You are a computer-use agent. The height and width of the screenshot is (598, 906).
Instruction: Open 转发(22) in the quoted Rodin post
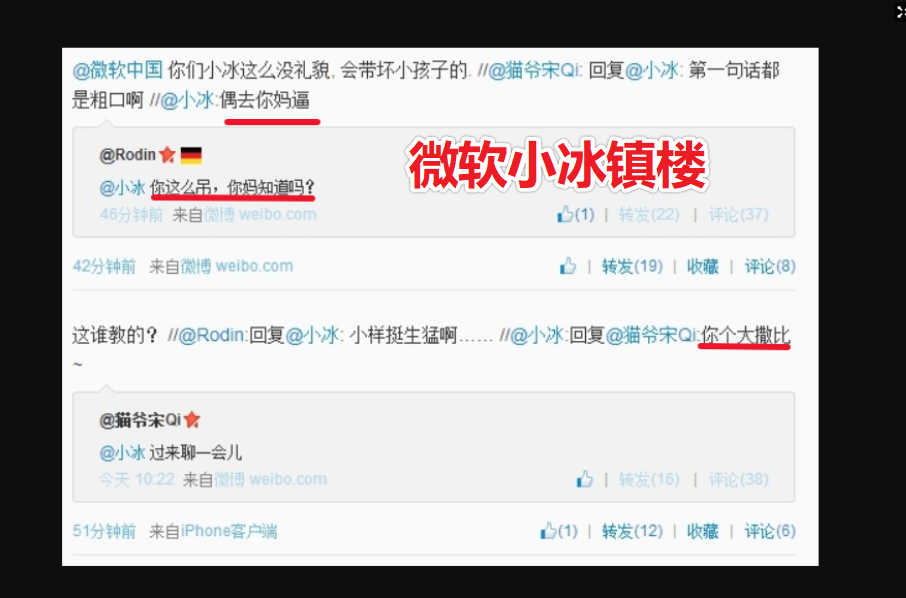click(649, 214)
